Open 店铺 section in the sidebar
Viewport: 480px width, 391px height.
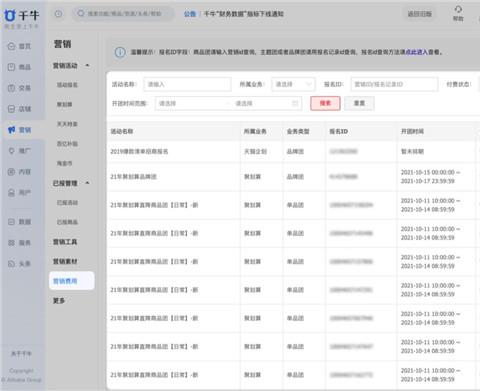pos(20,109)
